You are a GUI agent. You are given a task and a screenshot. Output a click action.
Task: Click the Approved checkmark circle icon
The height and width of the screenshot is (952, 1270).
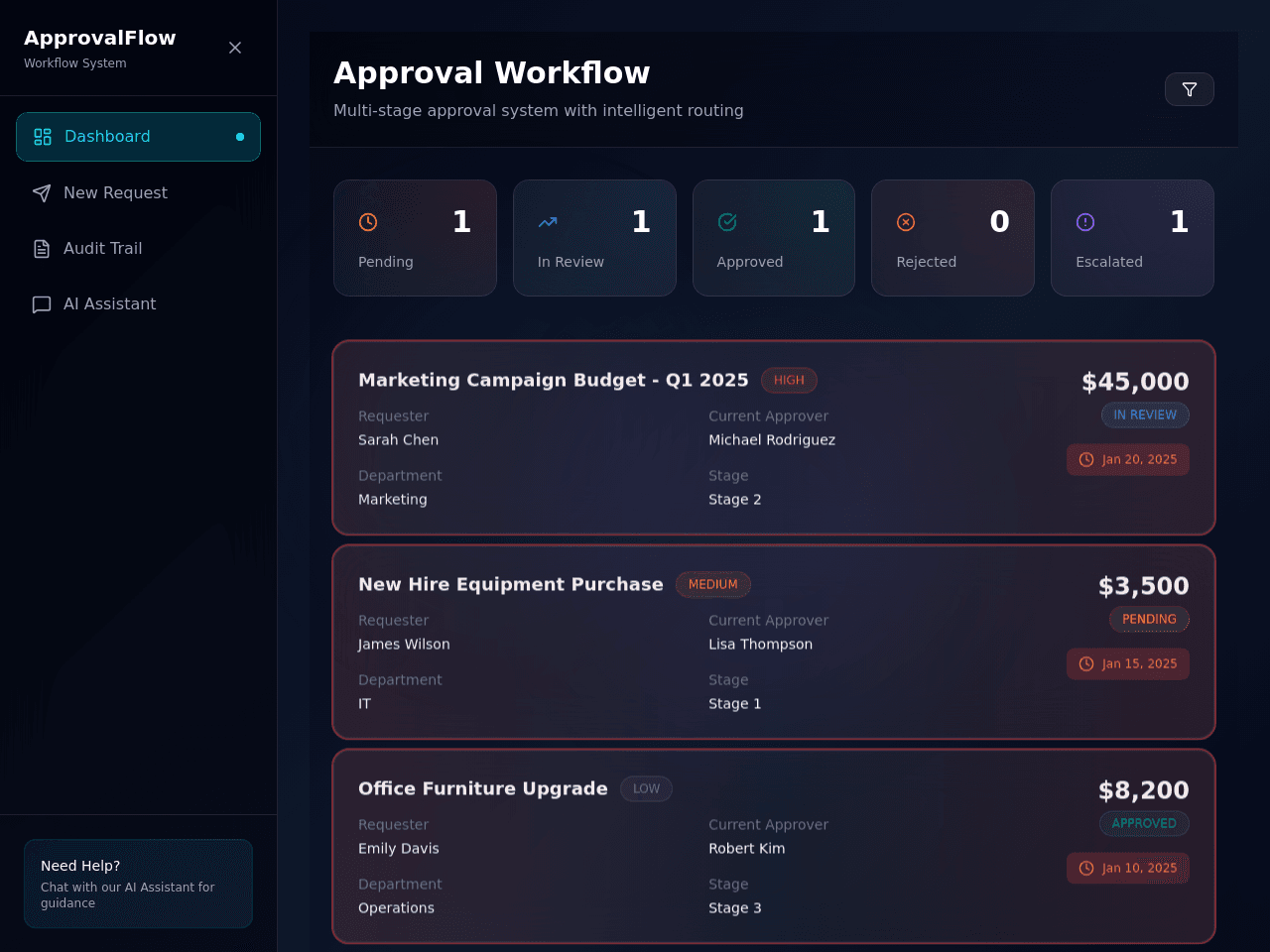727,222
